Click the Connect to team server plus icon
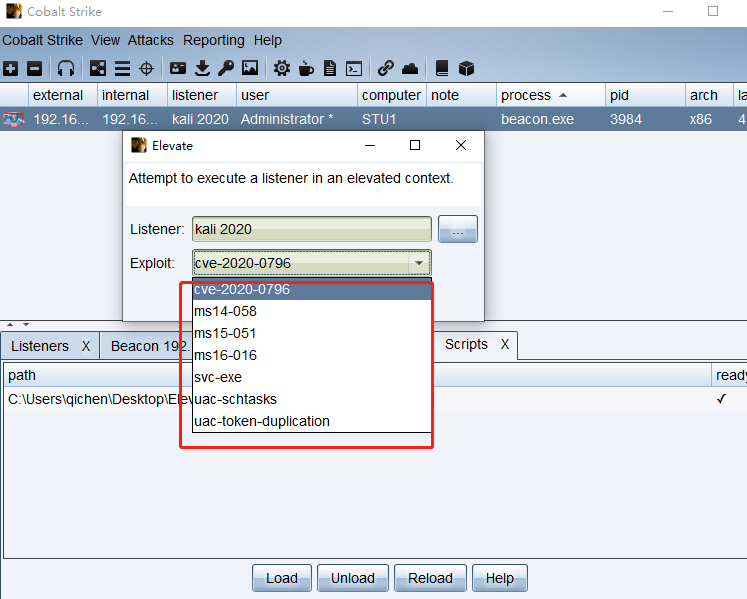 click(x=10, y=69)
